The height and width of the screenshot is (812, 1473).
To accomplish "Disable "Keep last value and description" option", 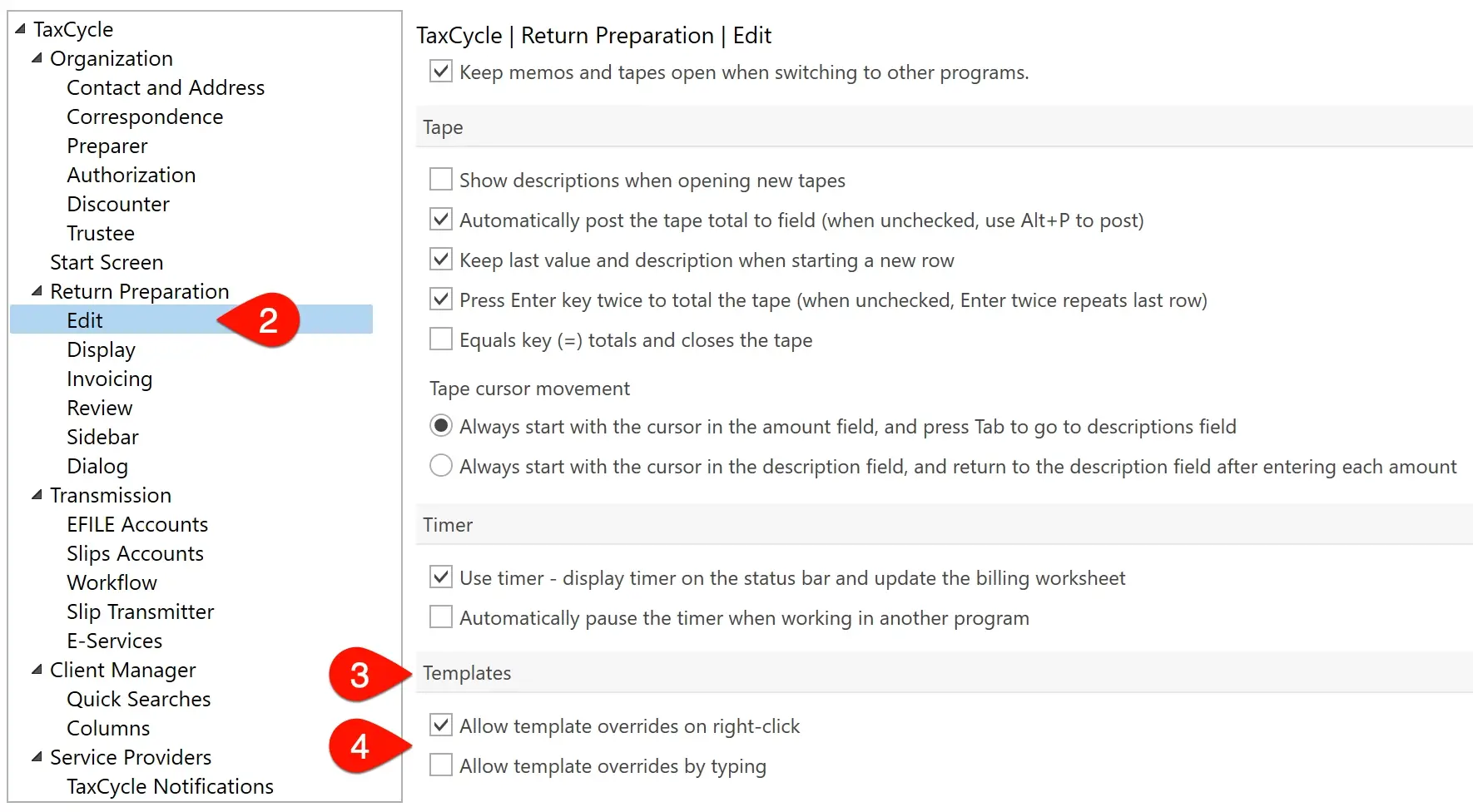I will click(440, 258).
